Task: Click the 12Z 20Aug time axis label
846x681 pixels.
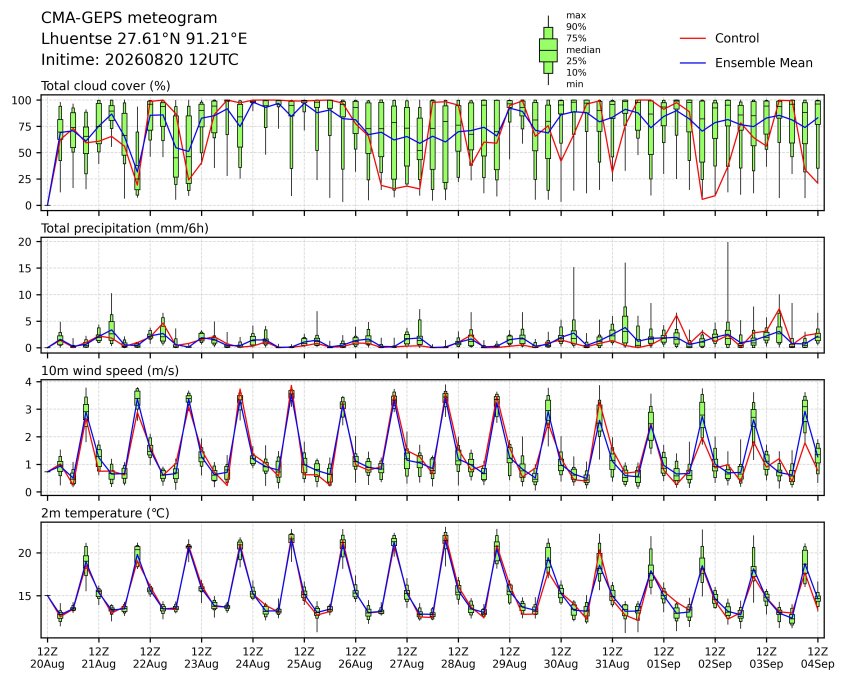Action: (47, 658)
